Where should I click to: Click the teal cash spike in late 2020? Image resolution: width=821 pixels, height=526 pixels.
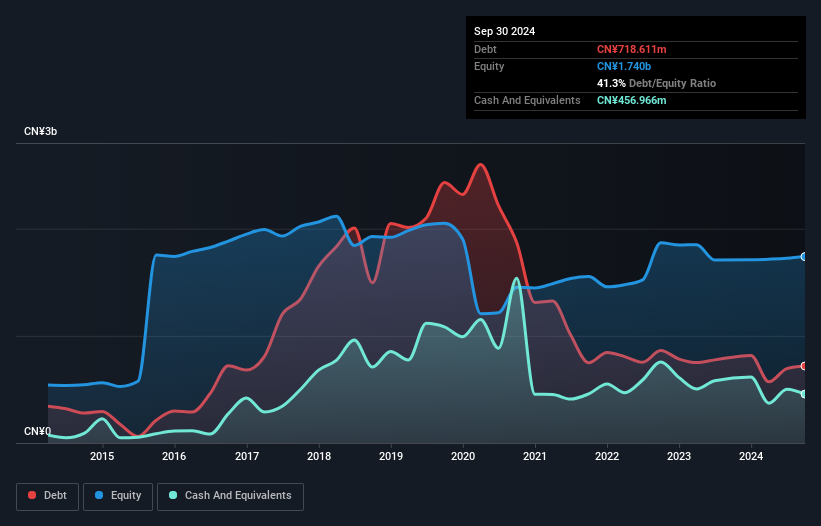517,279
